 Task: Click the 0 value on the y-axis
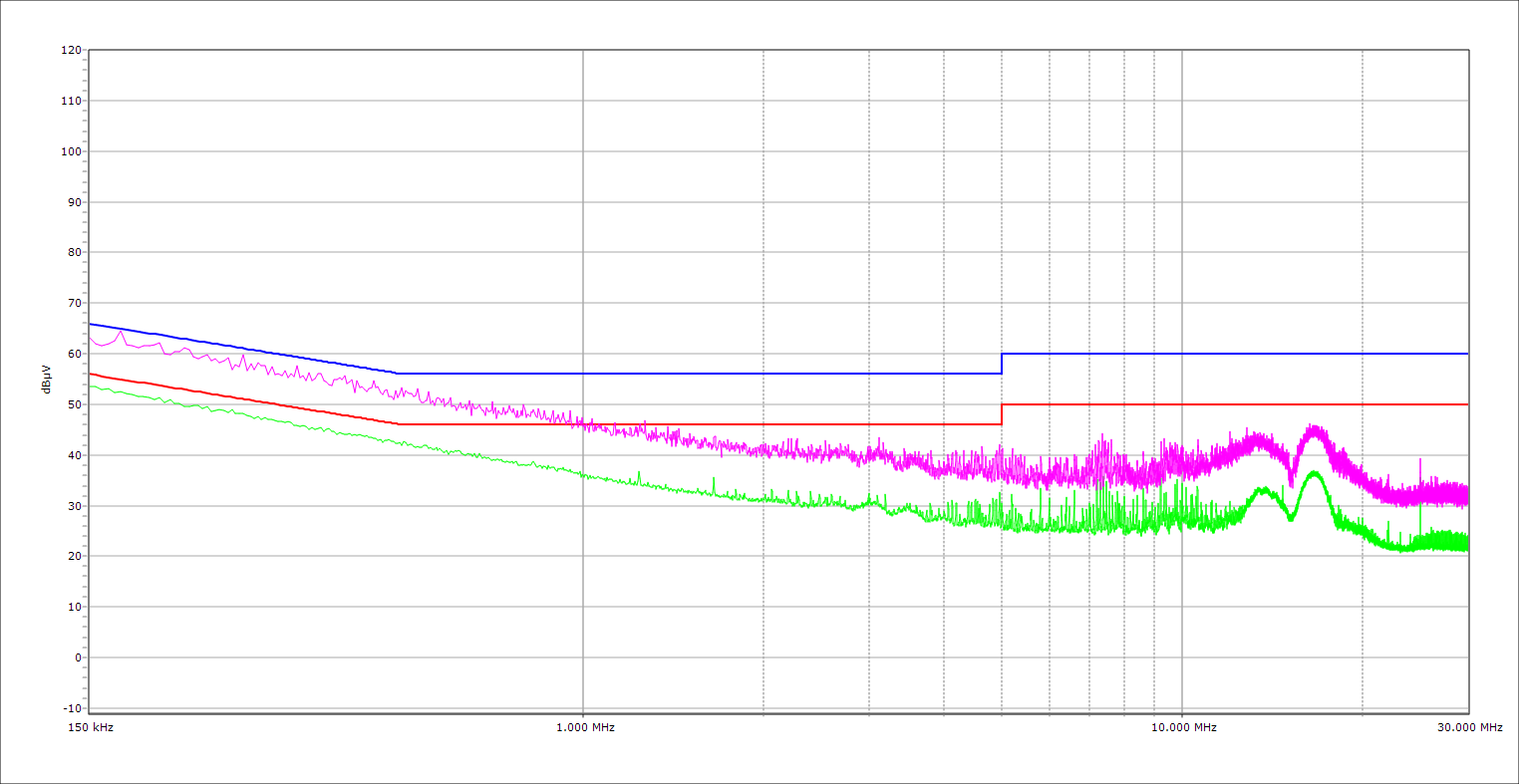pos(76,657)
